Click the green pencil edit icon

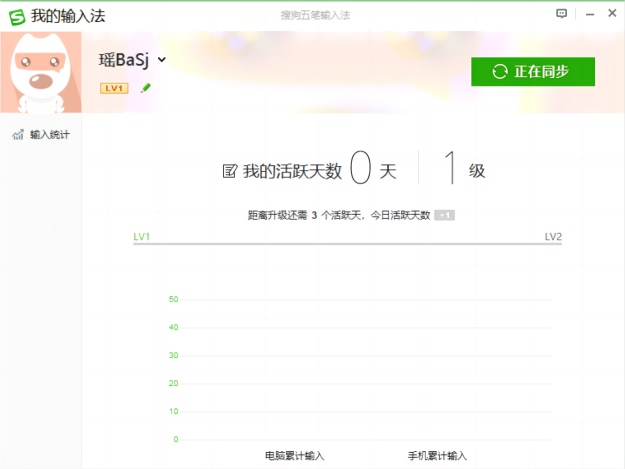point(146,88)
